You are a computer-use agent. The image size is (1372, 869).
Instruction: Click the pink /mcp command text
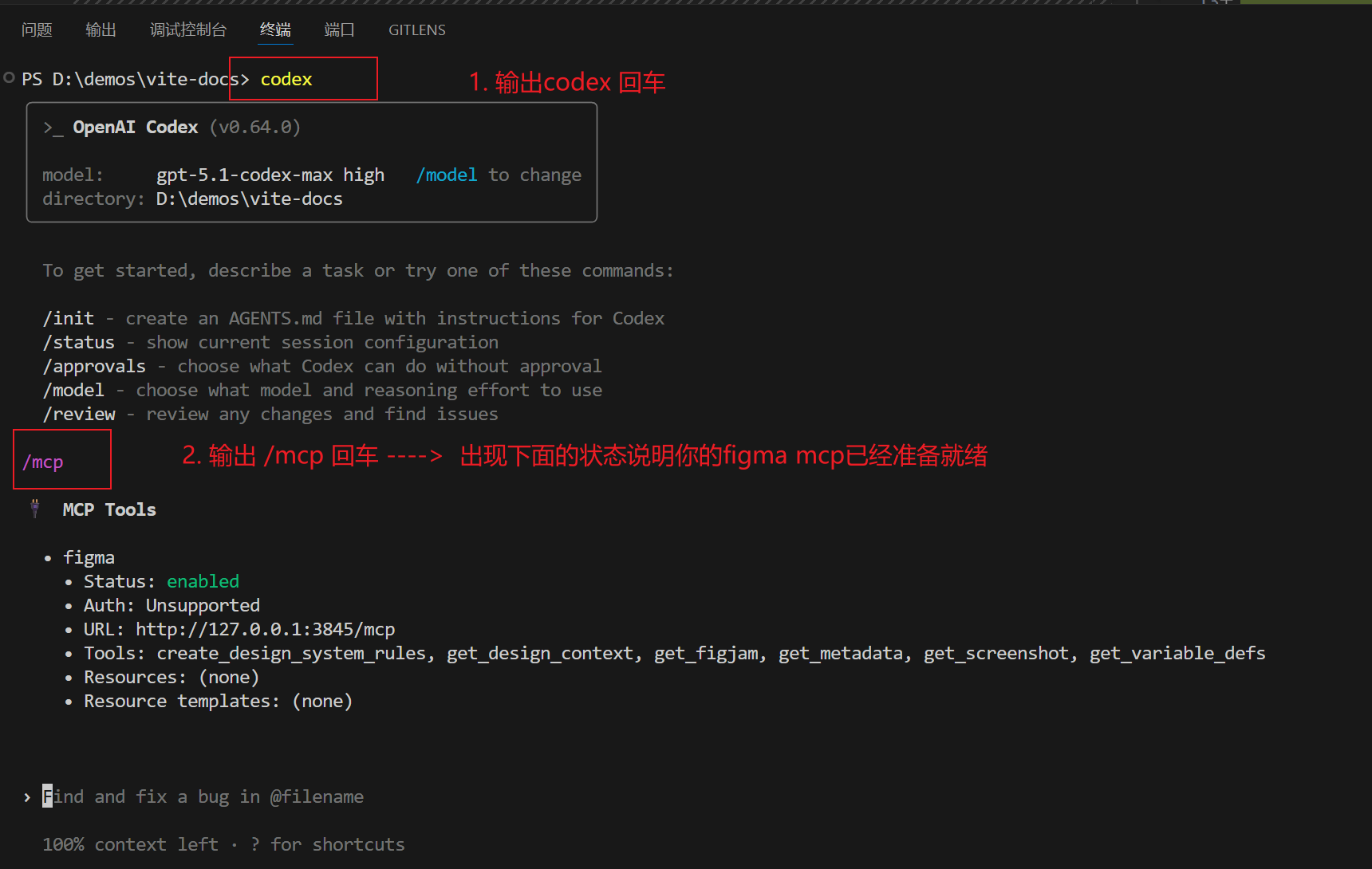pos(43,462)
